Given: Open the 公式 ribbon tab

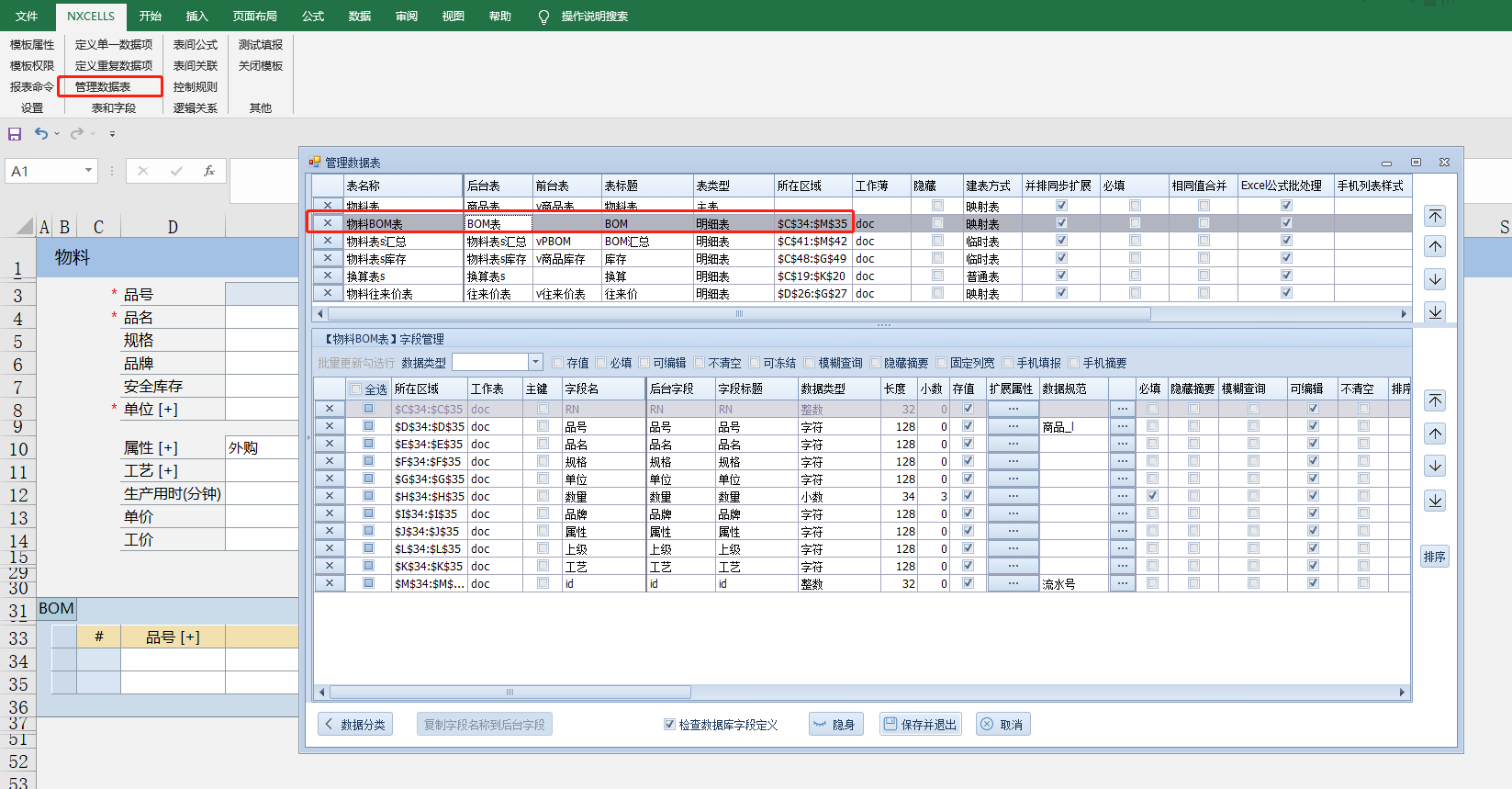Looking at the screenshot, I should pos(313,16).
